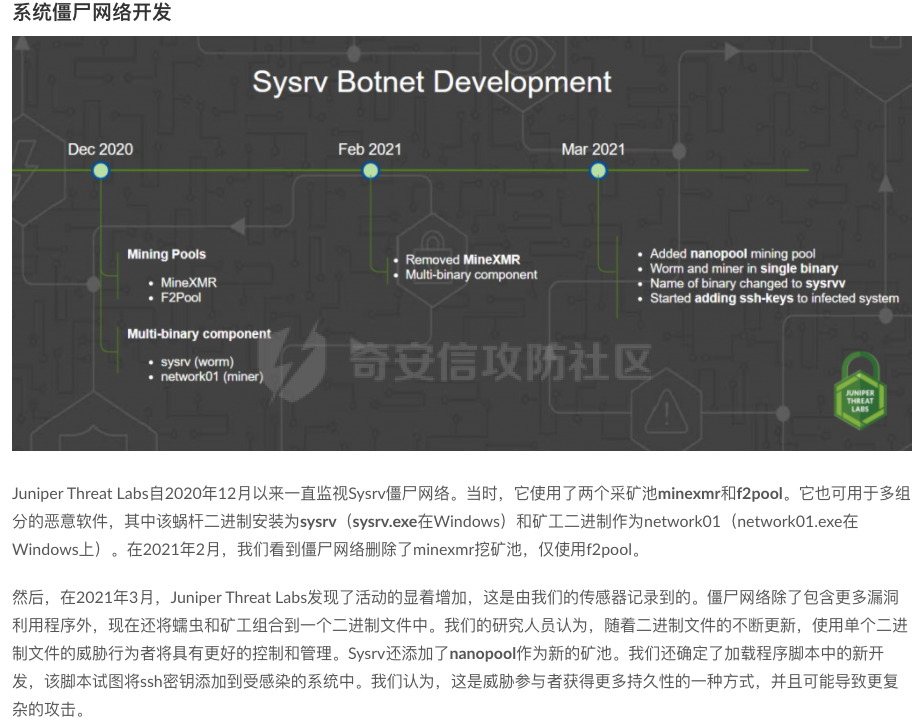Click Name of binary changed to sysrvv
Viewport: 914px width, 722px height.
[747, 283]
